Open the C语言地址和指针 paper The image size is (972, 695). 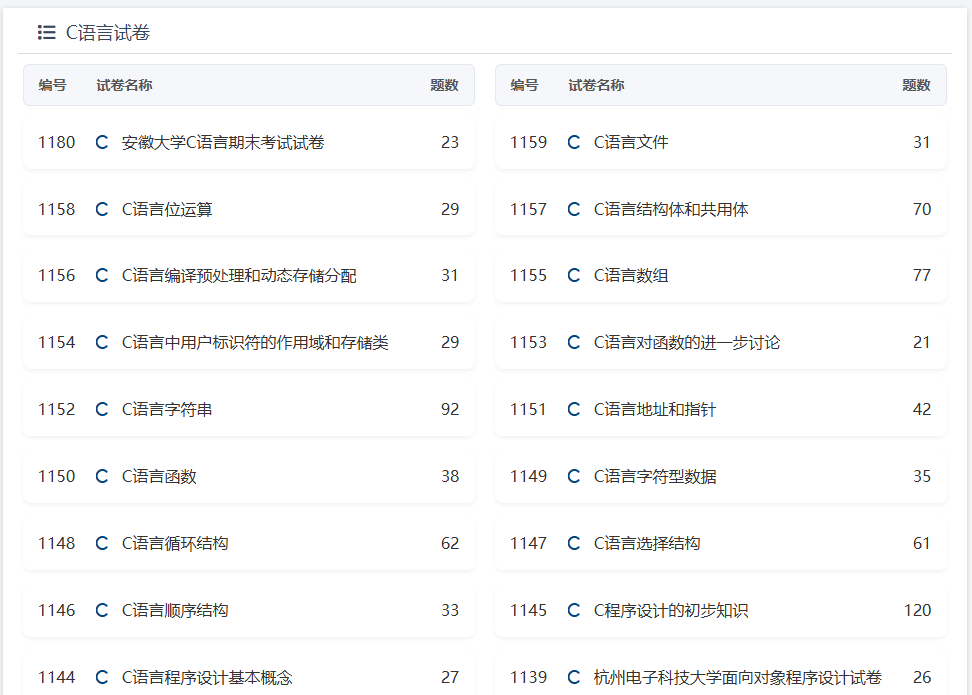point(655,409)
